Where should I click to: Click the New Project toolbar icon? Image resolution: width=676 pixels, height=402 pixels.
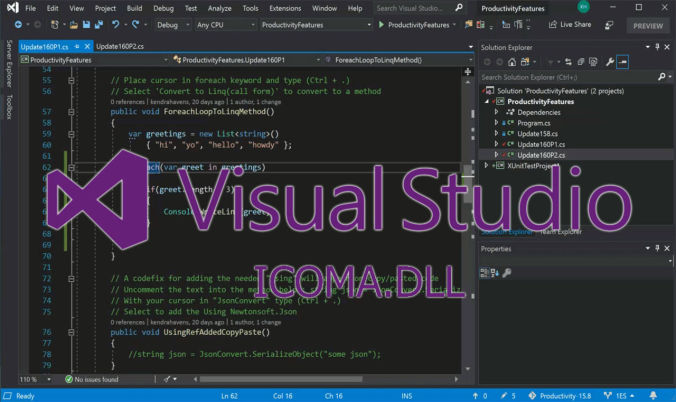coord(54,25)
